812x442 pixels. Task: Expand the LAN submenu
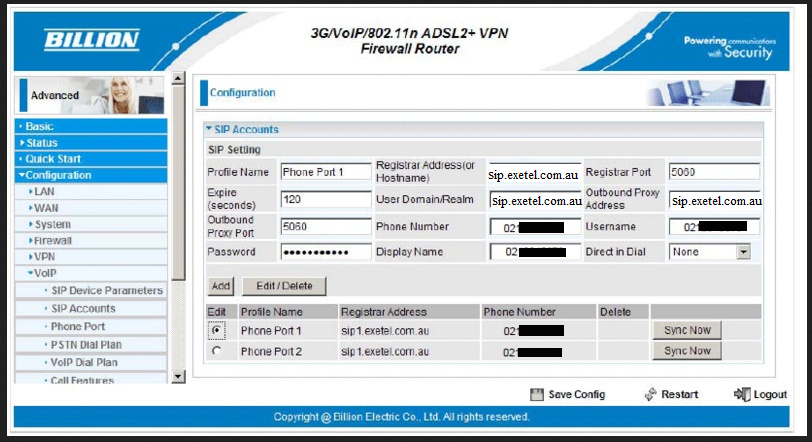(31, 191)
